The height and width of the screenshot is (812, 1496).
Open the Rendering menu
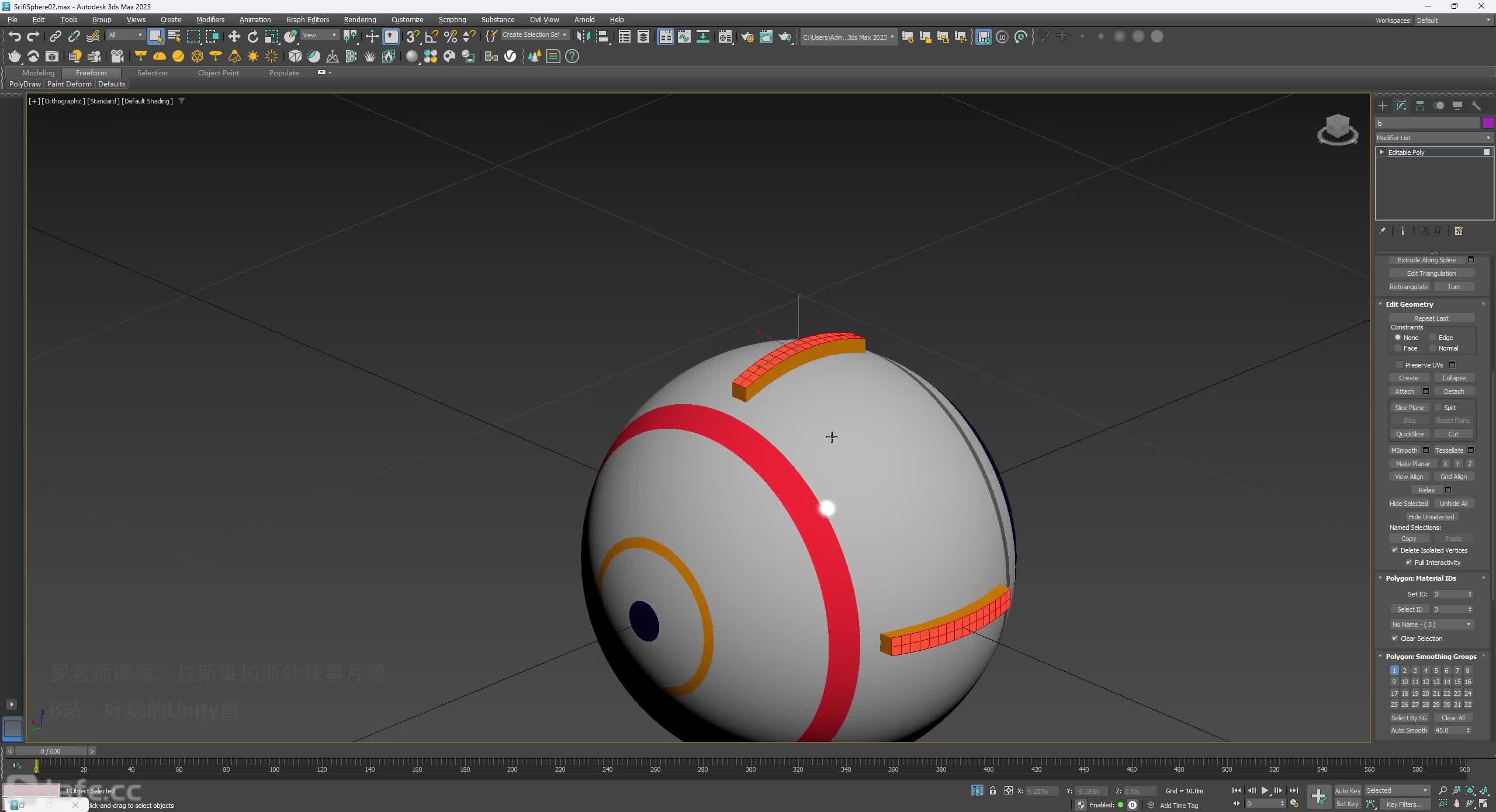point(360,20)
